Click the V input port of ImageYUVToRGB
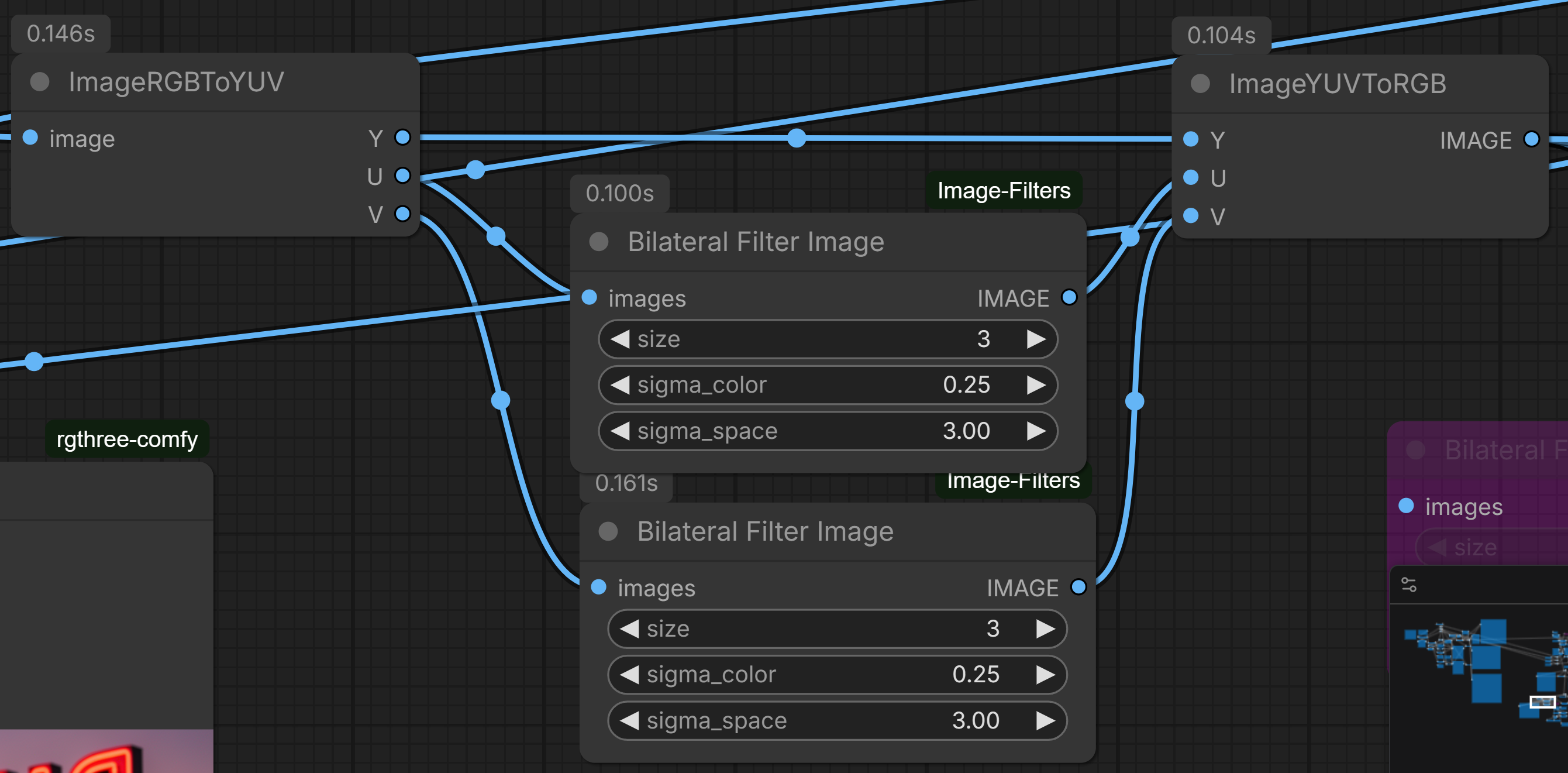 tap(1191, 216)
